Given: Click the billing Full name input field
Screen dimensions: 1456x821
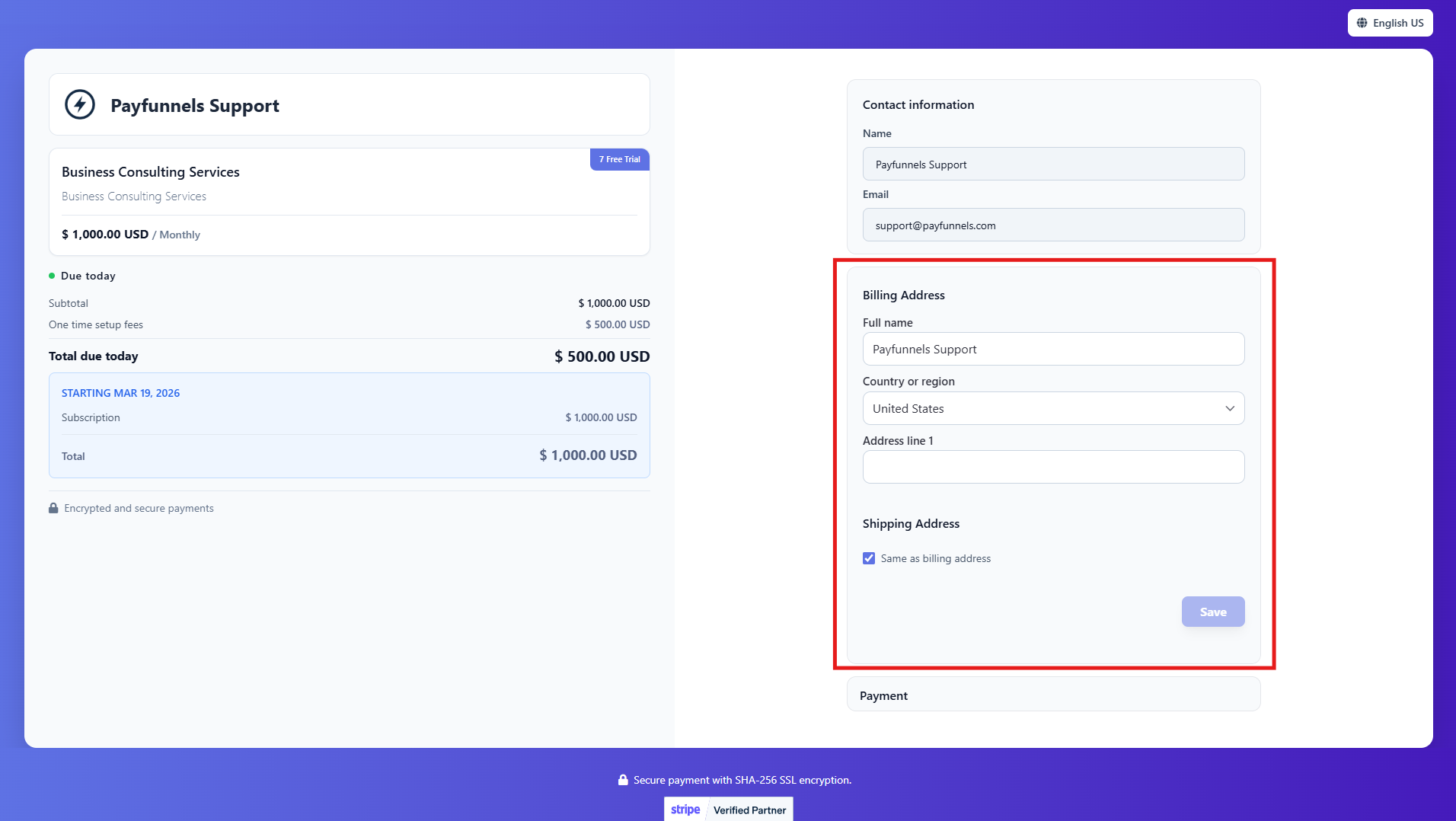Looking at the screenshot, I should click(1053, 349).
